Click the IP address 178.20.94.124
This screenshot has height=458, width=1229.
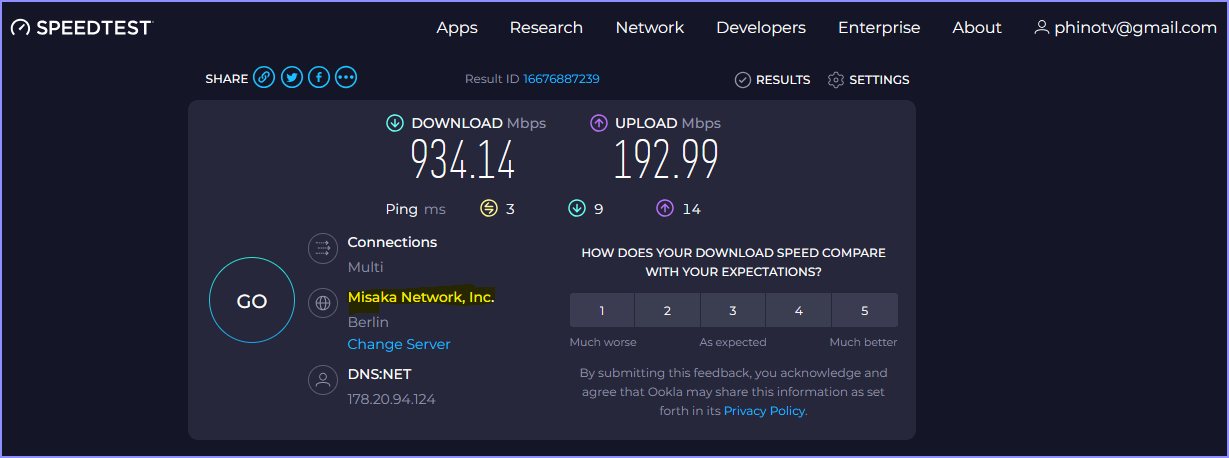391,399
